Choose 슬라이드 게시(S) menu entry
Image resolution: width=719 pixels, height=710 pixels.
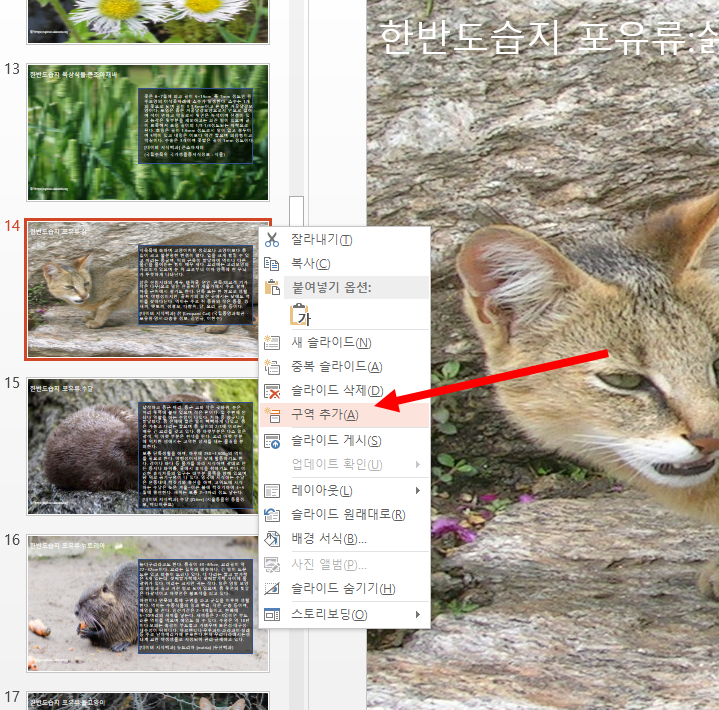click(345, 441)
